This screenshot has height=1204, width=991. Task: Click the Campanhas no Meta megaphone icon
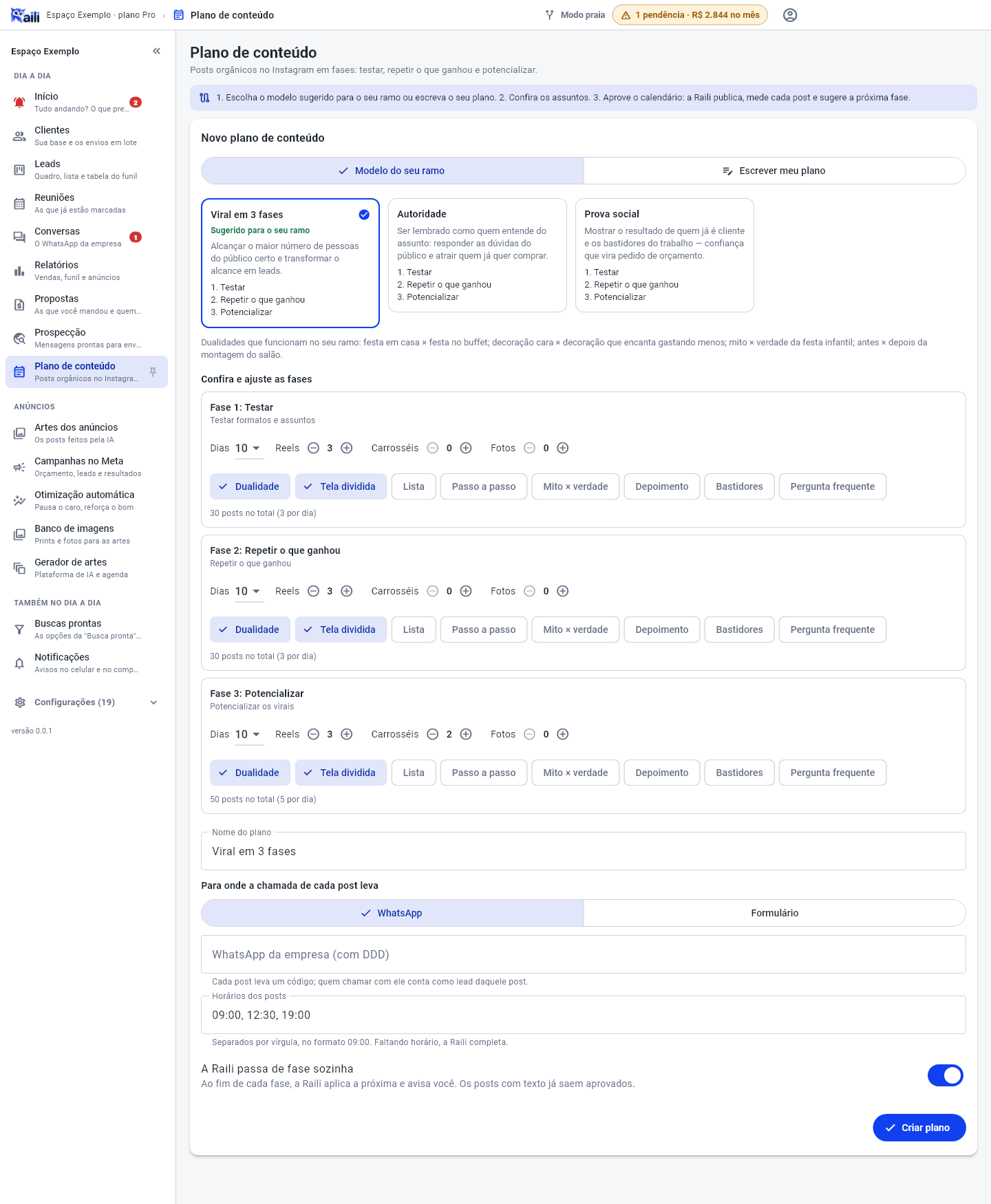pos(19,467)
